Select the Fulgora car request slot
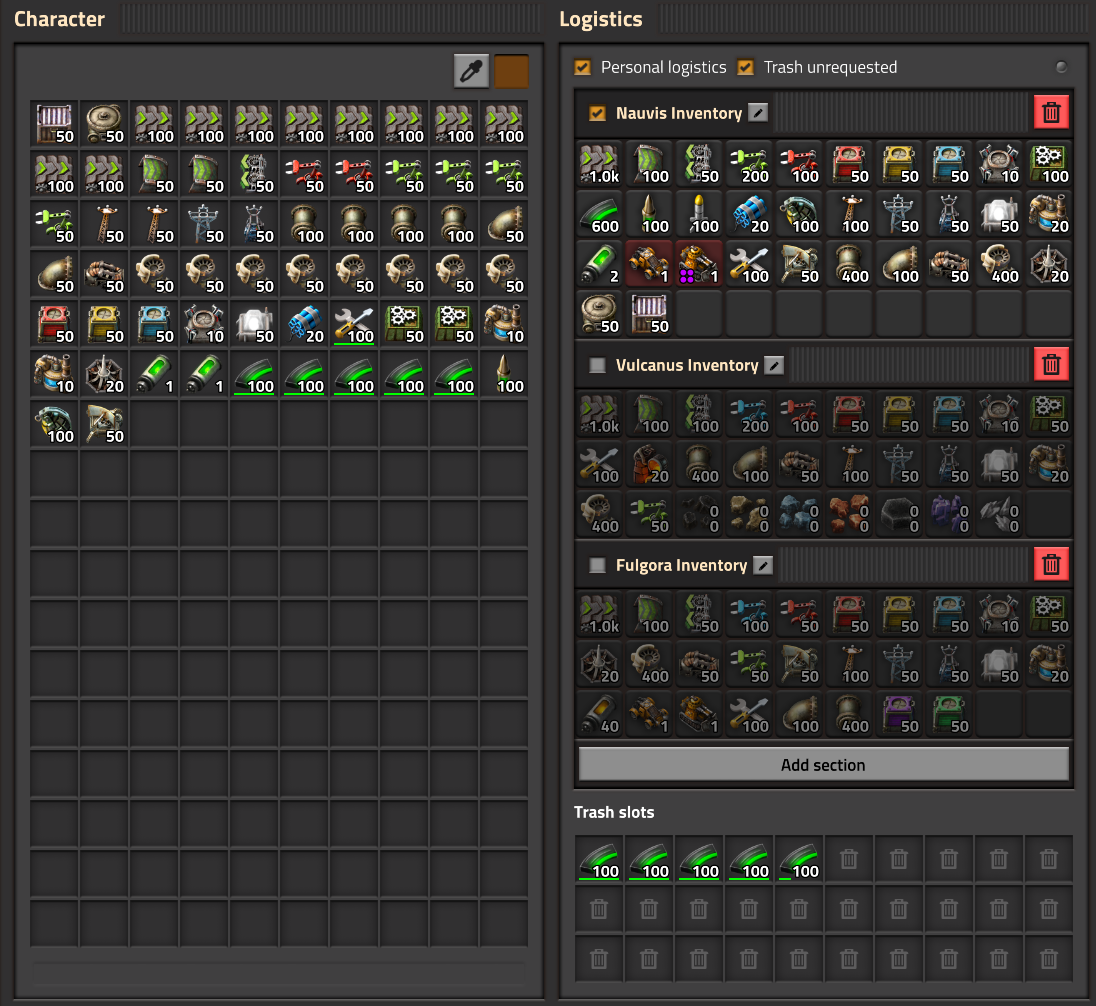This screenshot has height=1006, width=1096. 650,714
